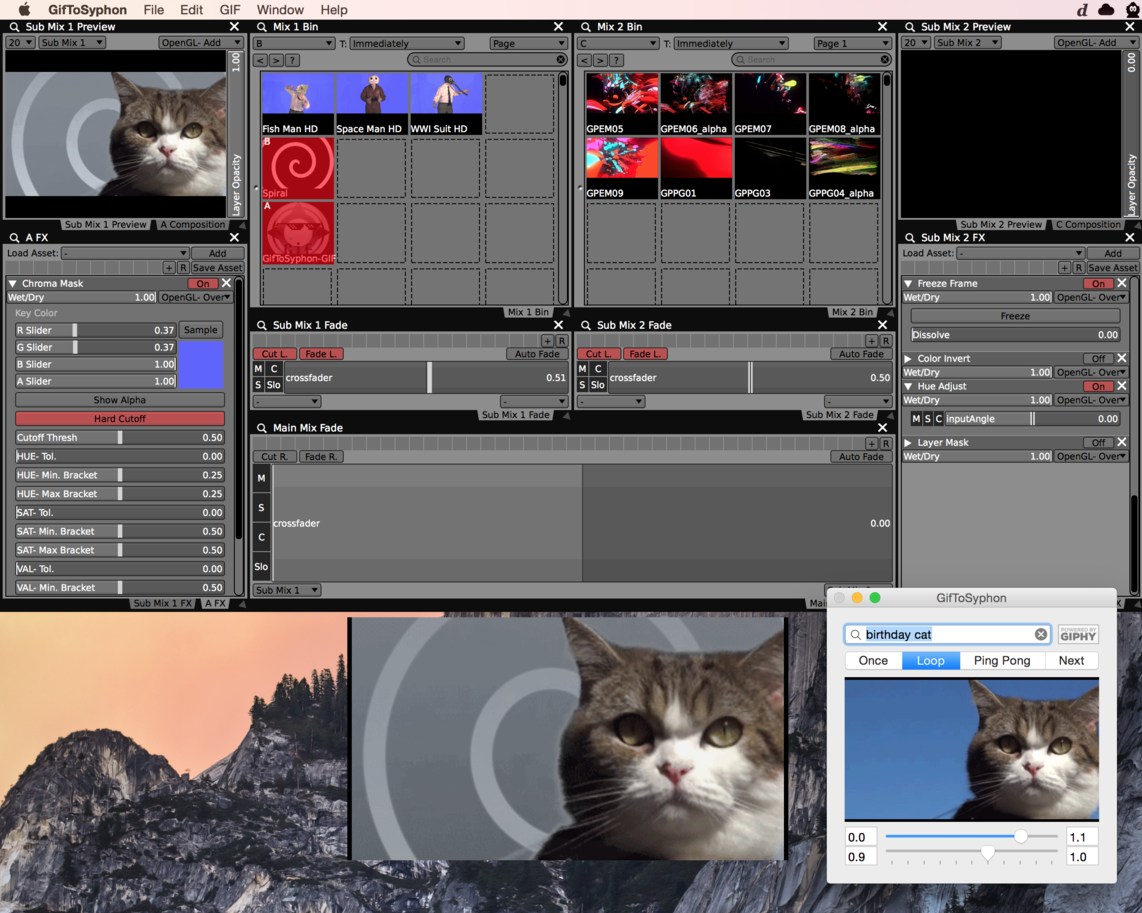Click the Giphy logo in GifToSyphon window

(x=1078, y=634)
